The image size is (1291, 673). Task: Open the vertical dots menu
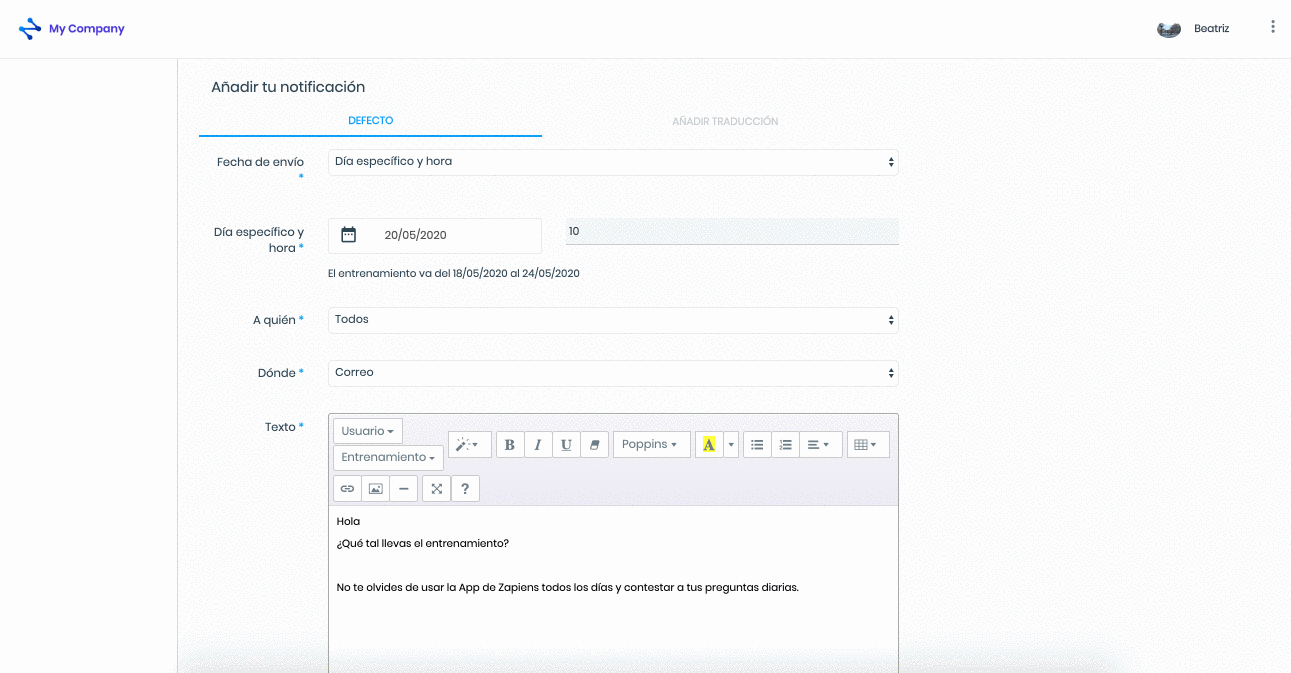click(1273, 28)
